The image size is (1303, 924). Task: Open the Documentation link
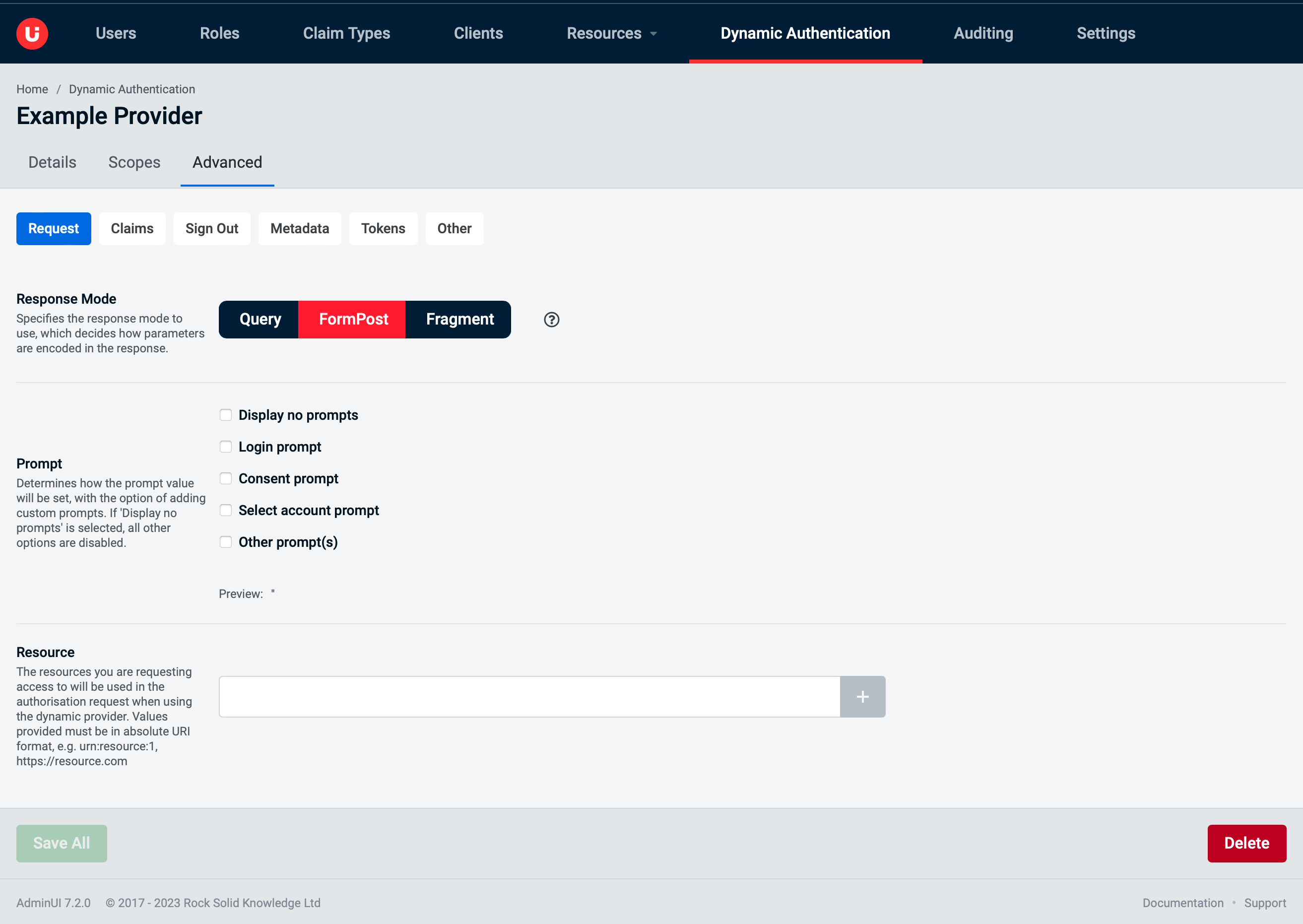pyautogui.click(x=1183, y=902)
